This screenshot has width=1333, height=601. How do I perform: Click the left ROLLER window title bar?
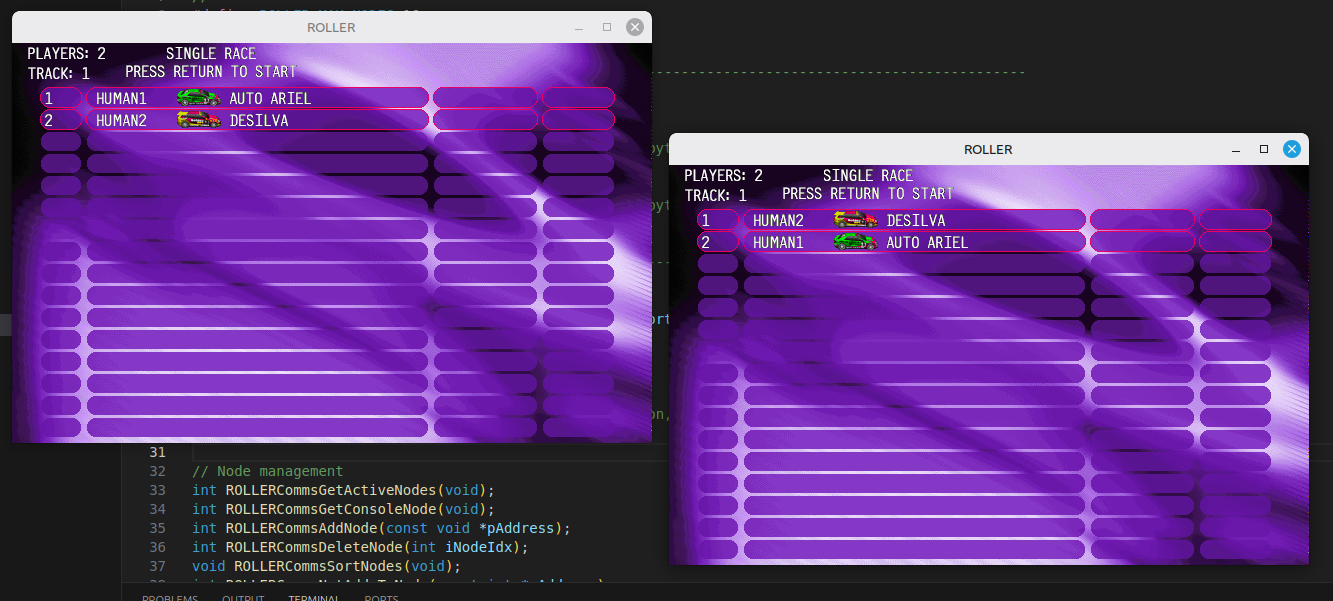(331, 28)
